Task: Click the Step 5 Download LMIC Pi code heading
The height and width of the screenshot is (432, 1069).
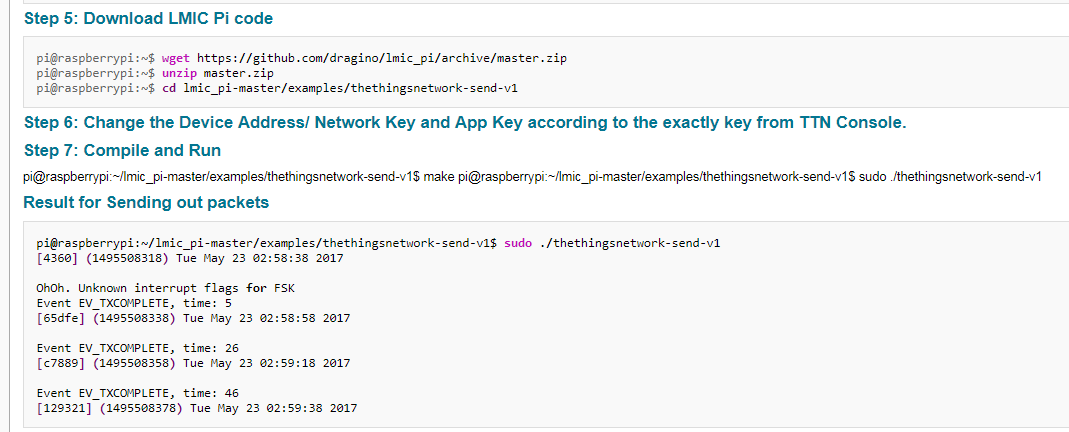Action: [149, 19]
